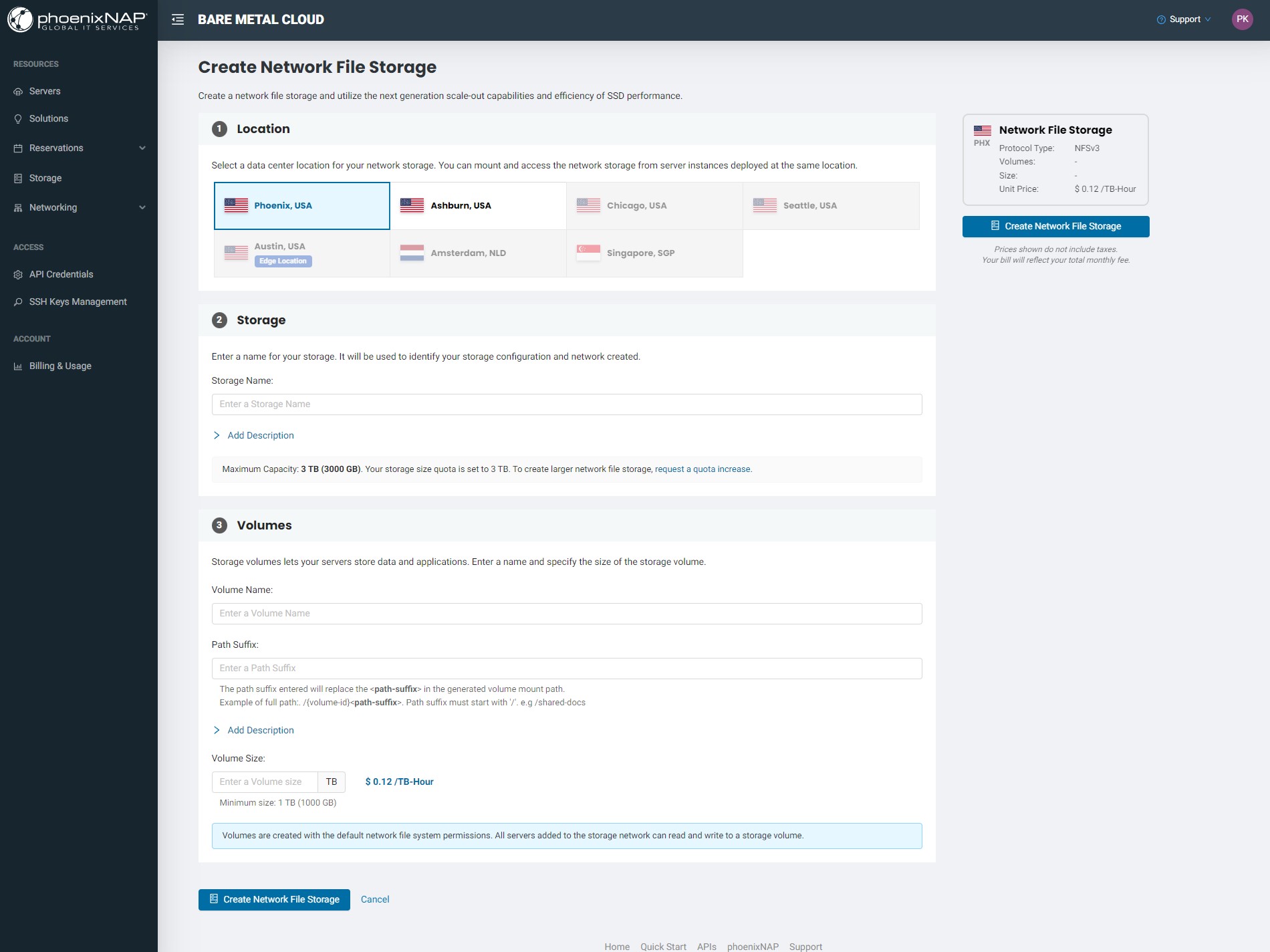Click bottom Create Network File Storage button
This screenshot has height=952, width=1270.
click(x=274, y=900)
